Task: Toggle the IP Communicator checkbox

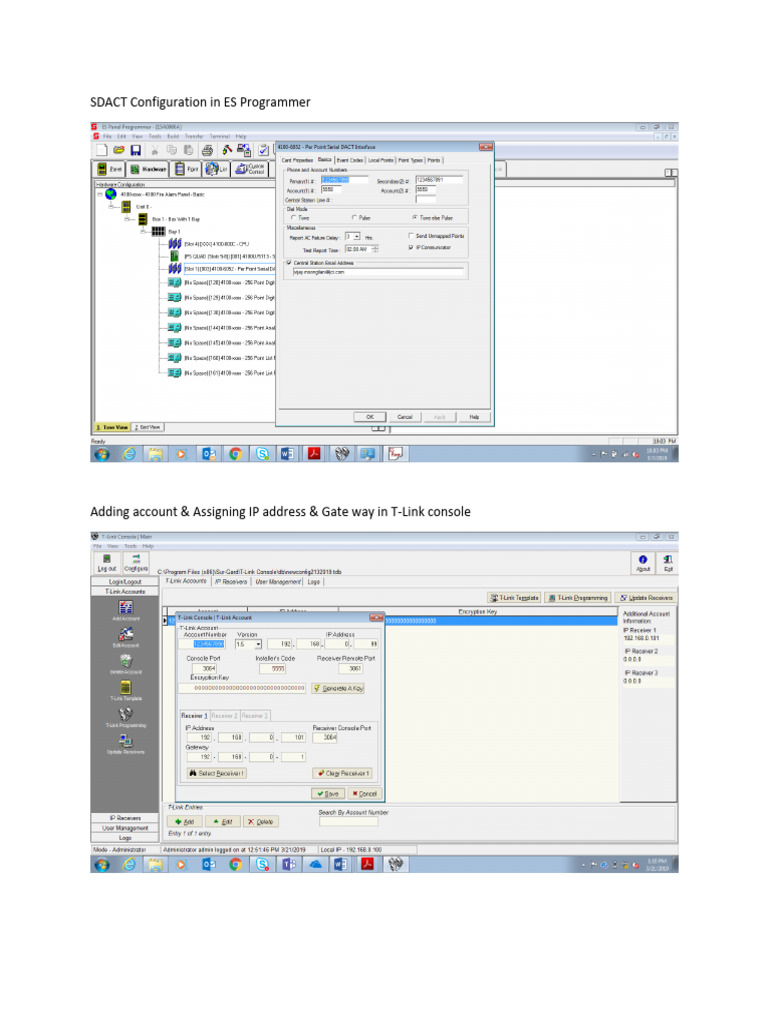Action: pos(411,248)
